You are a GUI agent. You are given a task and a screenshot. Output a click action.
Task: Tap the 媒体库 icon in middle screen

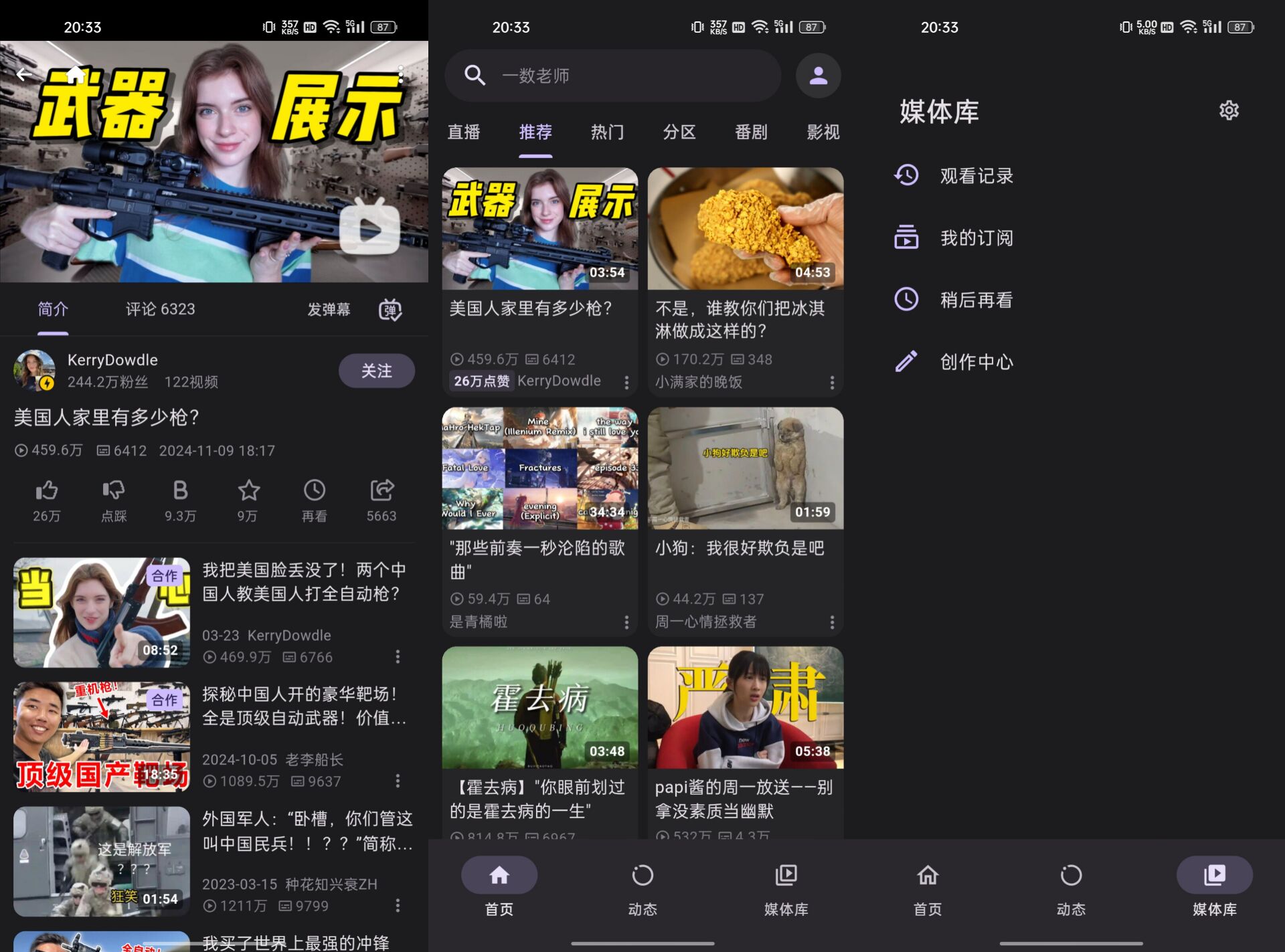coord(786,875)
